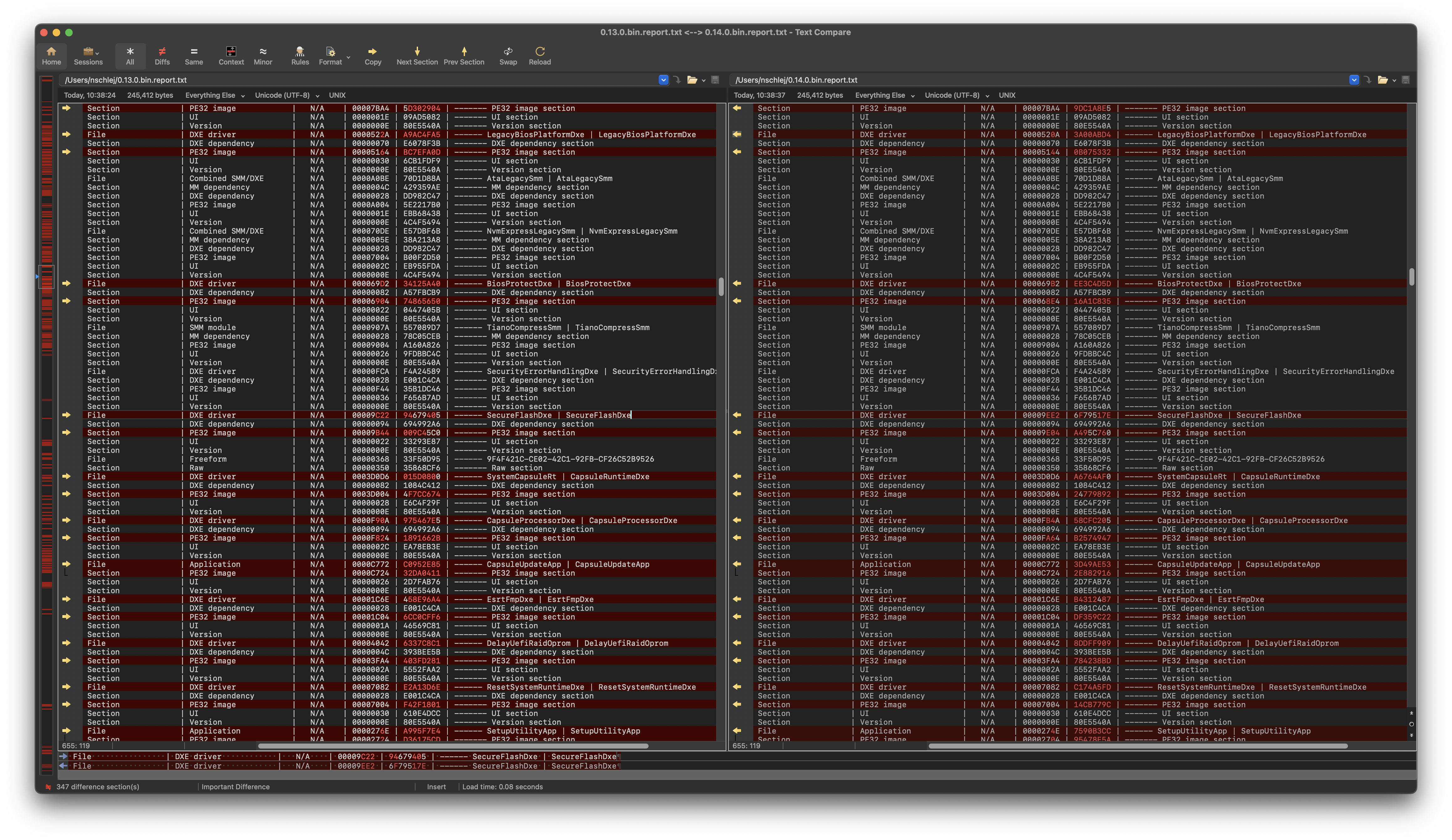Open the Format toolbar item
Viewport: 1452px width, 840px height.
point(330,56)
